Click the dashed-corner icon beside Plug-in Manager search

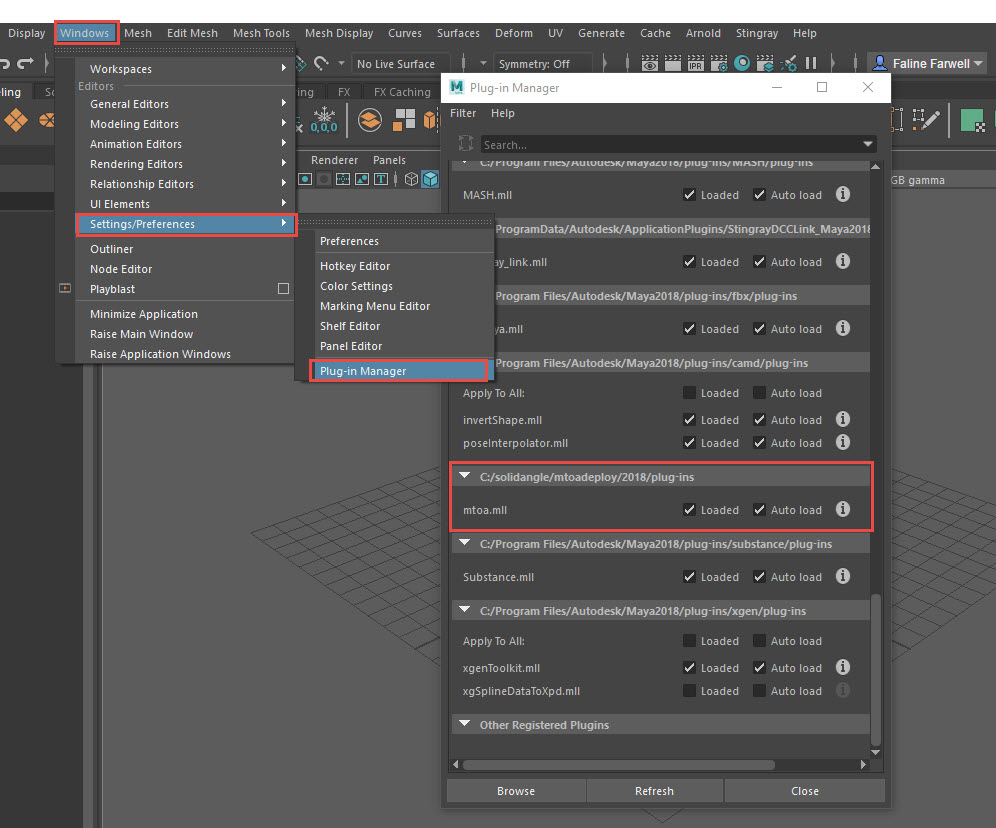(x=466, y=144)
